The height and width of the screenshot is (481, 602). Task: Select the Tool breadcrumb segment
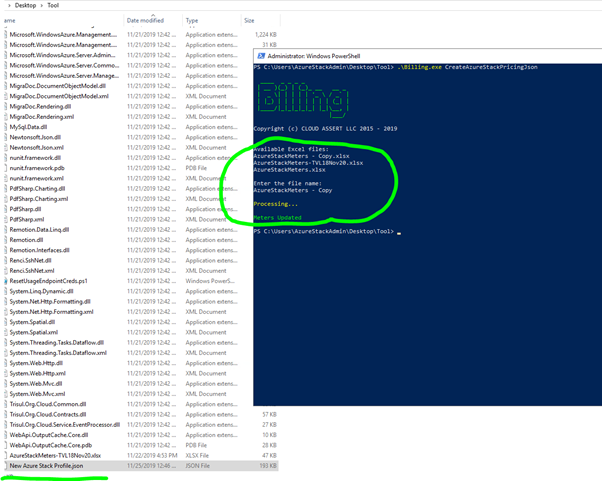coord(53,5)
